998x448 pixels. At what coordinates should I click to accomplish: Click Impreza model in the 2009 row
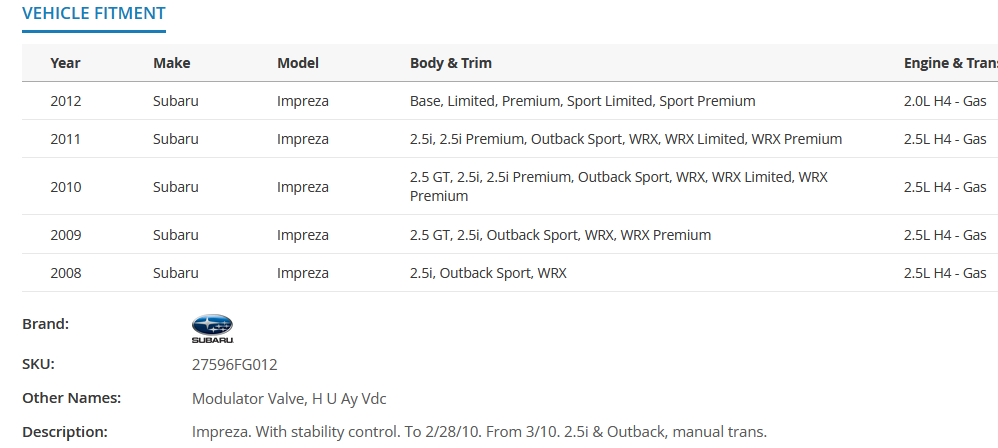[x=303, y=235]
